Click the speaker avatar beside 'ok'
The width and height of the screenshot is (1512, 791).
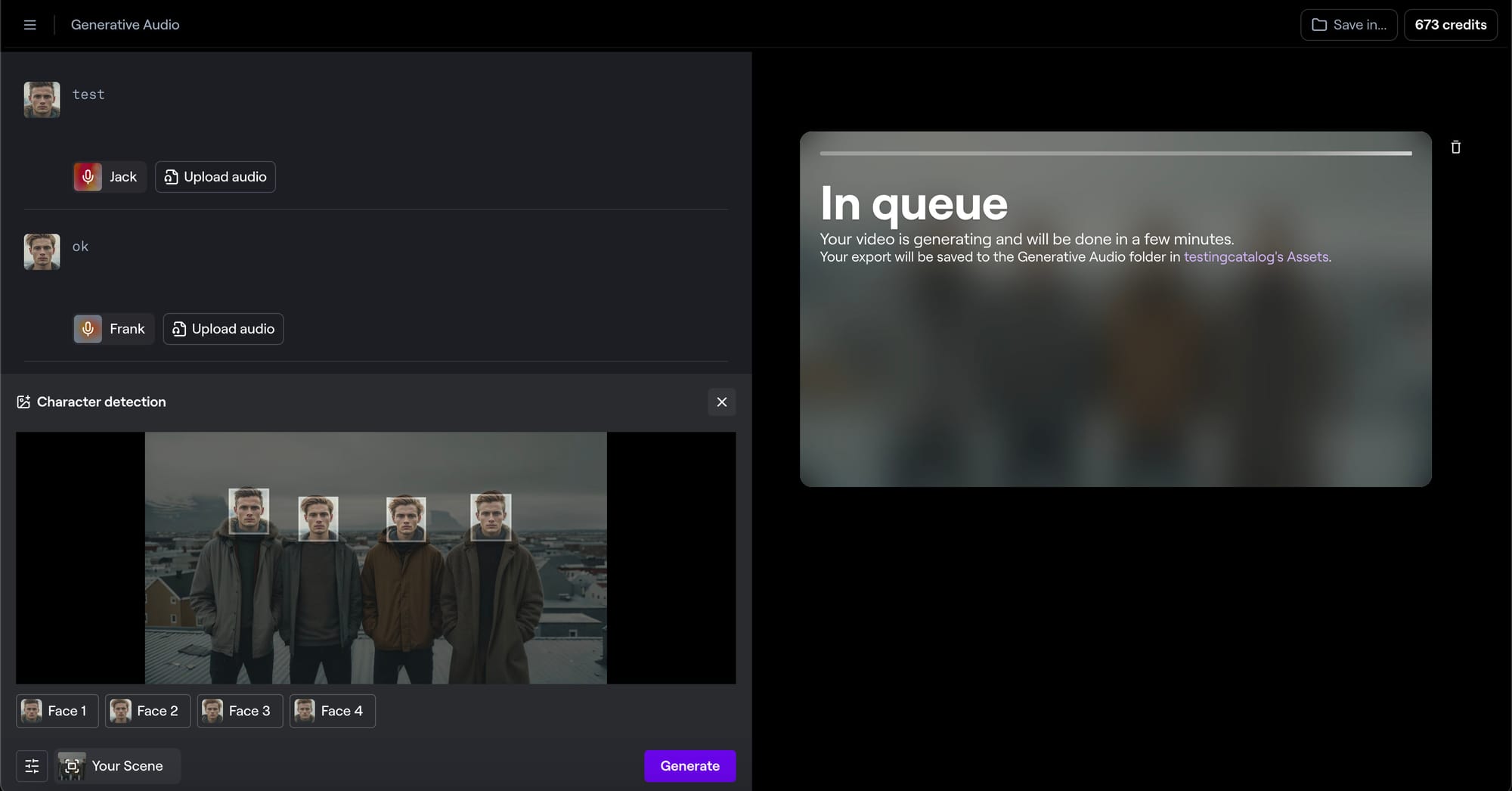coord(42,252)
